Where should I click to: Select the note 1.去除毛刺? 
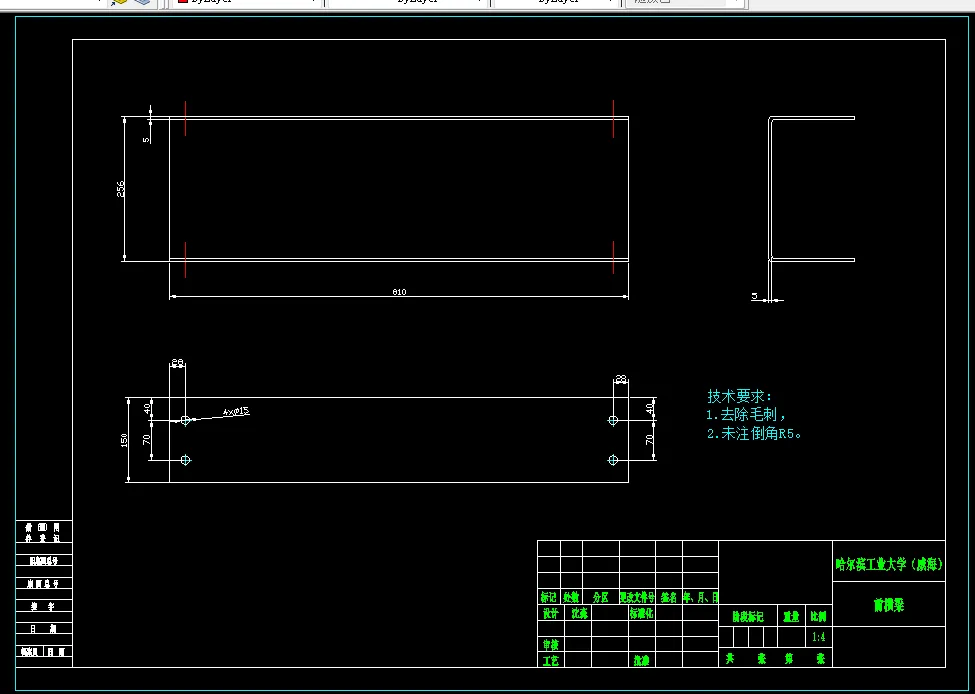coord(746,415)
